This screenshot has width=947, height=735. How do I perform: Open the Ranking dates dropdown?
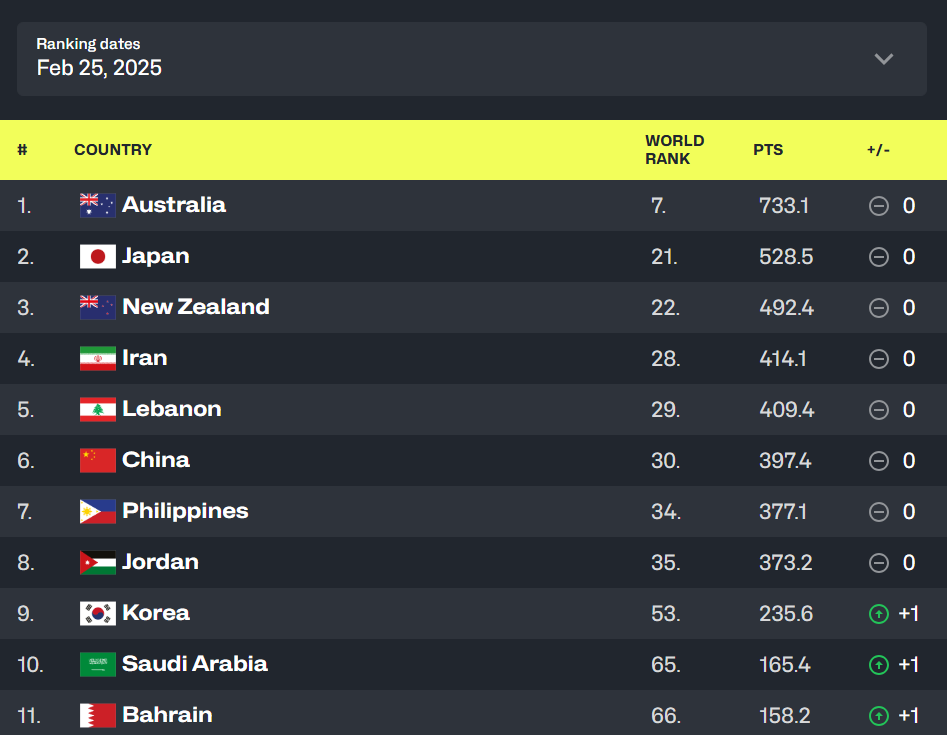click(x=472, y=59)
